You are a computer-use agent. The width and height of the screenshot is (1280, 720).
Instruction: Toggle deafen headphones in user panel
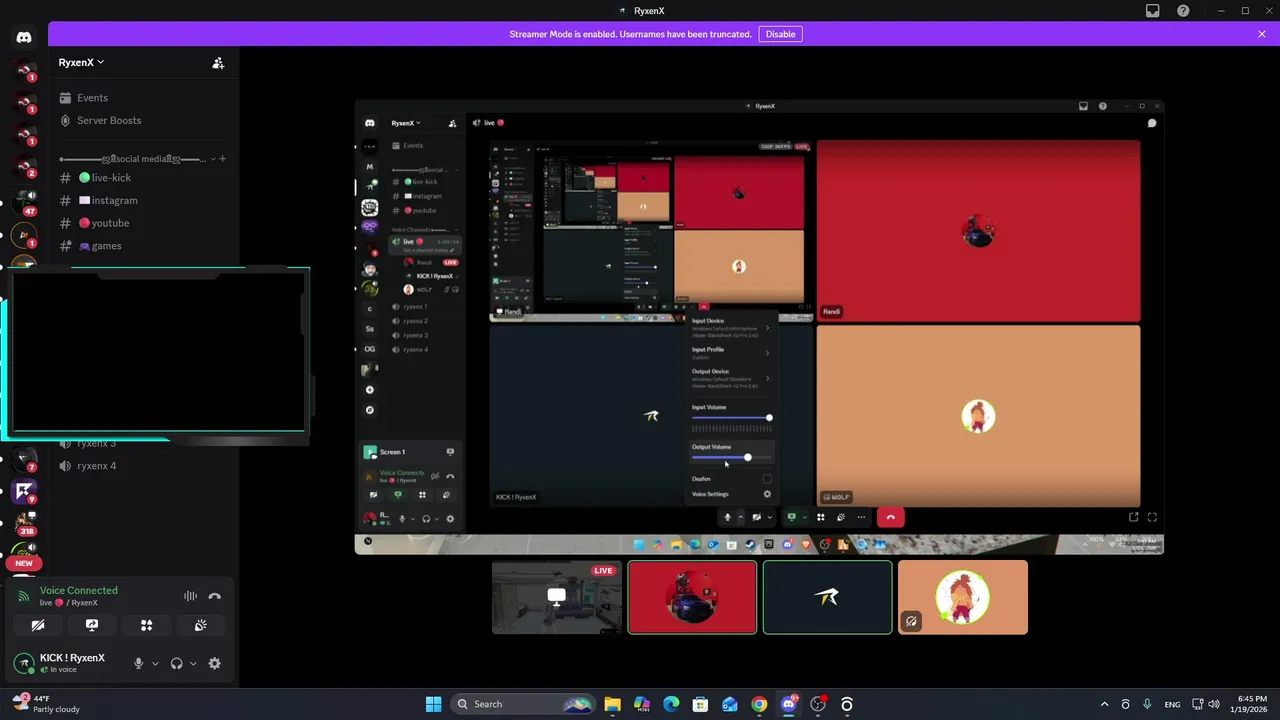point(177,663)
